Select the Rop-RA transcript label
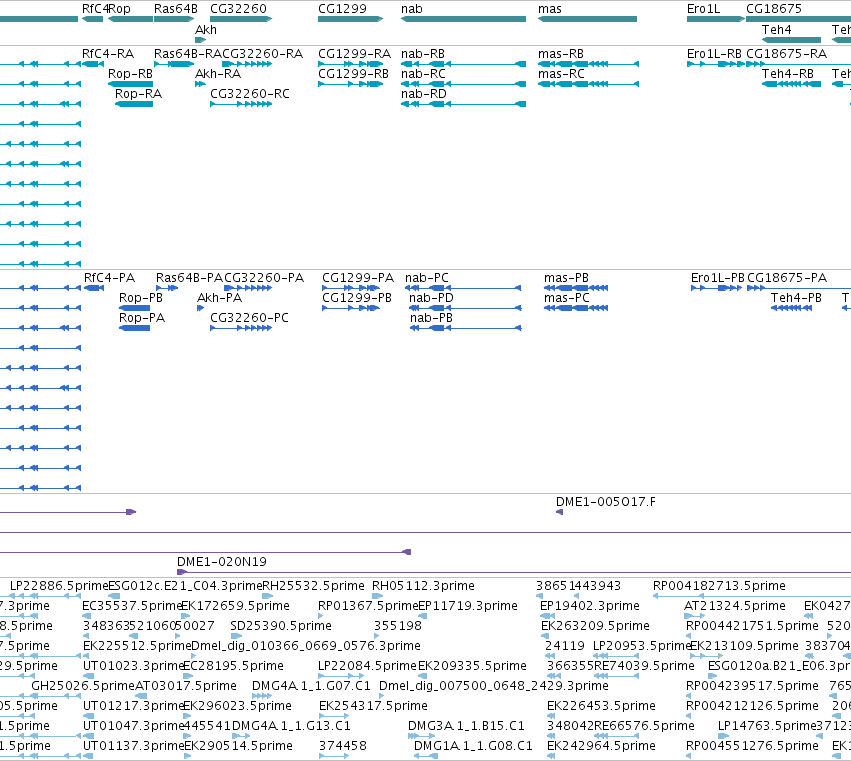This screenshot has height=761, width=851. tap(138, 94)
